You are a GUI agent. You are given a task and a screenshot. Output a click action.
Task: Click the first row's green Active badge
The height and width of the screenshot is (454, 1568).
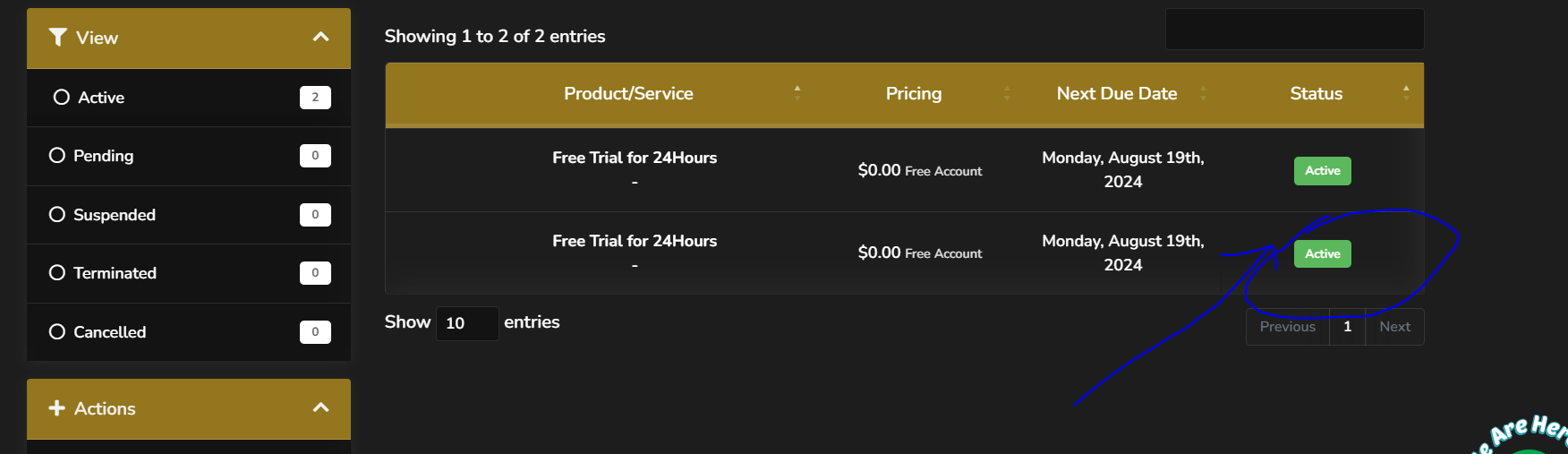coord(1322,171)
